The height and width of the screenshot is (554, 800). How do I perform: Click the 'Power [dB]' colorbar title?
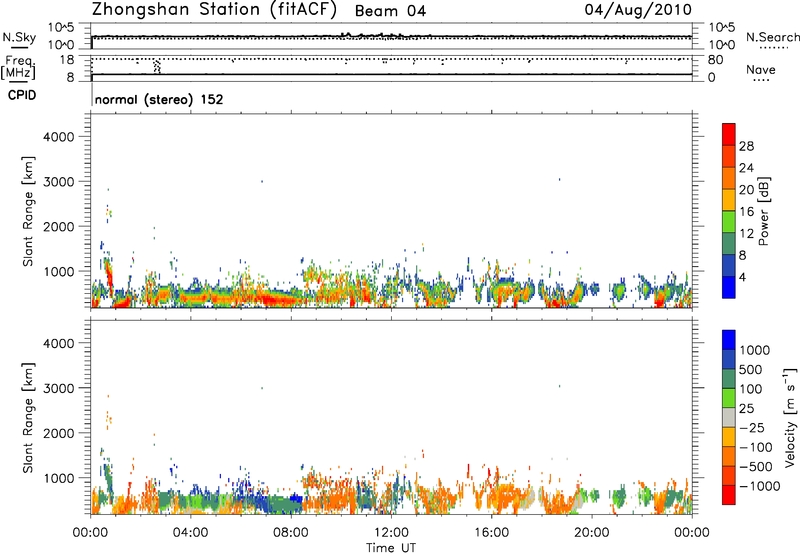point(763,211)
